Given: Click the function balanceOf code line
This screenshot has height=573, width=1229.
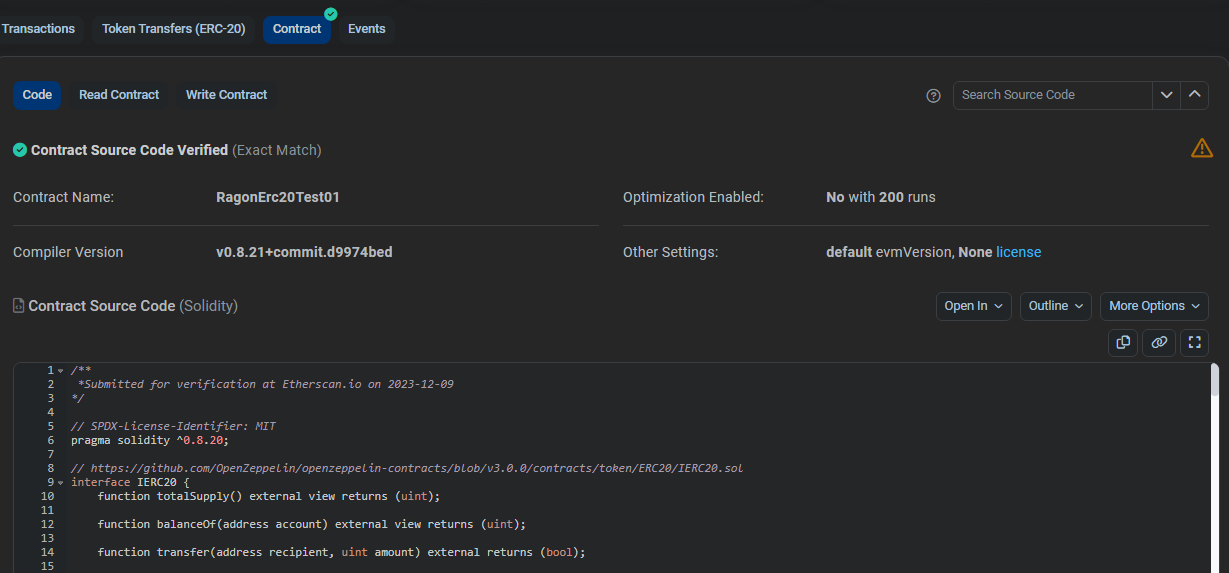Looking at the screenshot, I should 312,524.
